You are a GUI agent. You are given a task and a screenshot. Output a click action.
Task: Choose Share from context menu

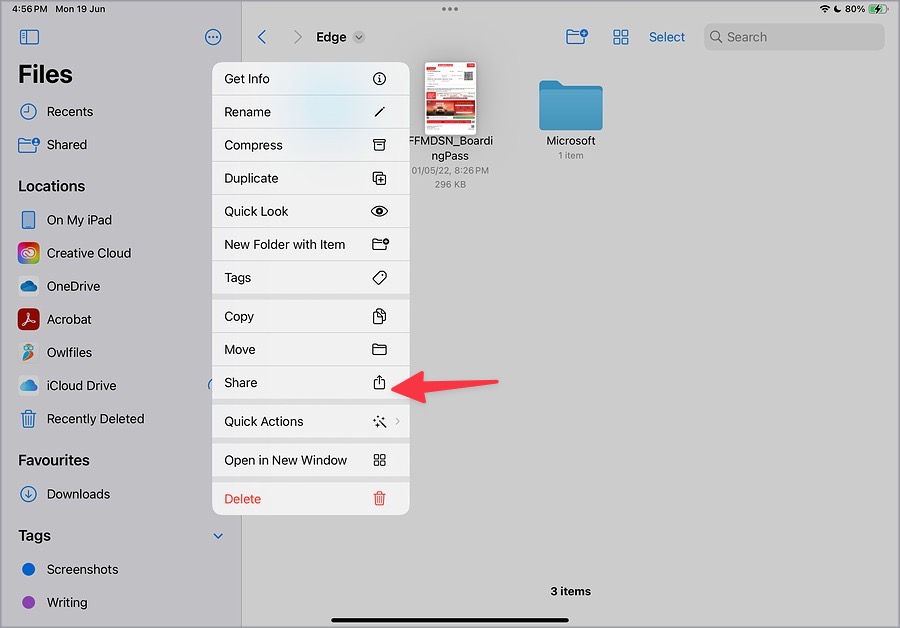[311, 383]
